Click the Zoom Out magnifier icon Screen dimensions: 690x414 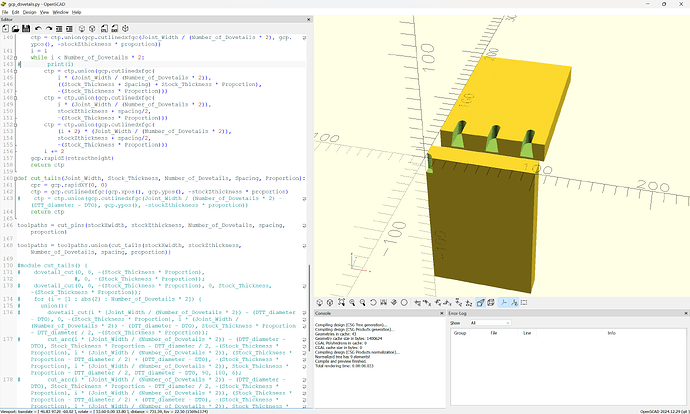(x=363, y=303)
